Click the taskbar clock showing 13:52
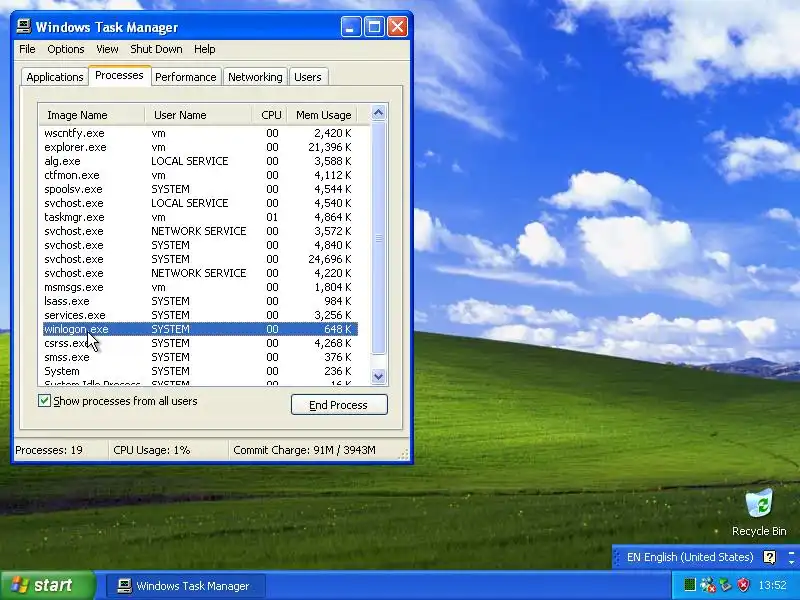 pos(772,585)
